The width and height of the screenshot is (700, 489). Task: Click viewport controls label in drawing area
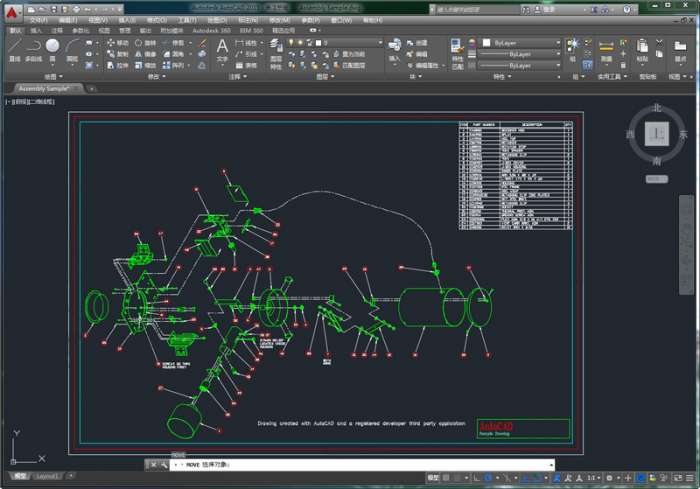tap(30, 102)
